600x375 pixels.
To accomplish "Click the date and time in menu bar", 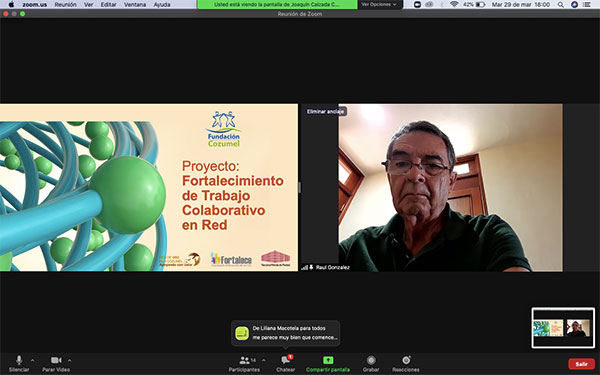I will click(521, 5).
